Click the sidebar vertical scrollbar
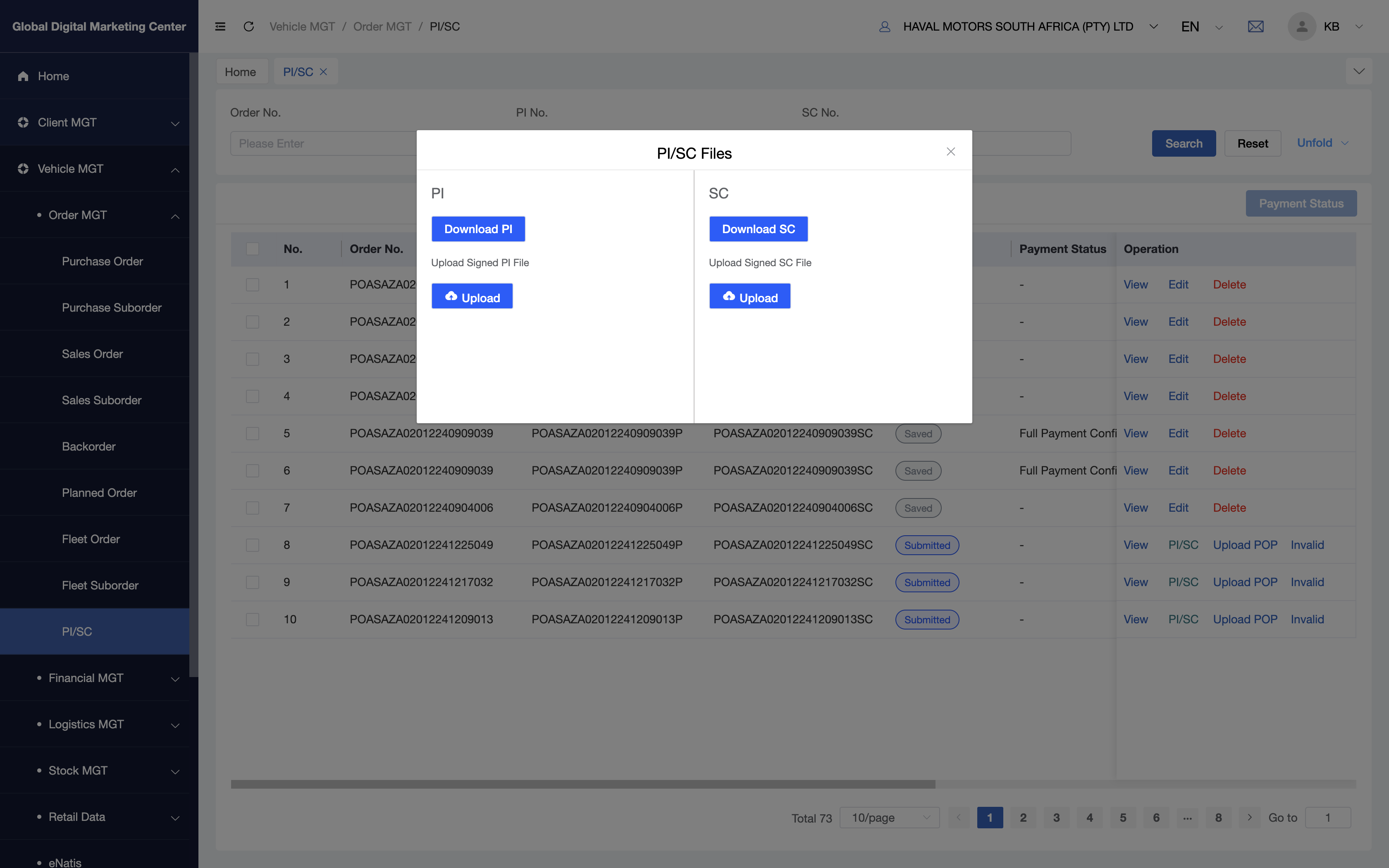The width and height of the screenshot is (1389, 868). click(194, 365)
